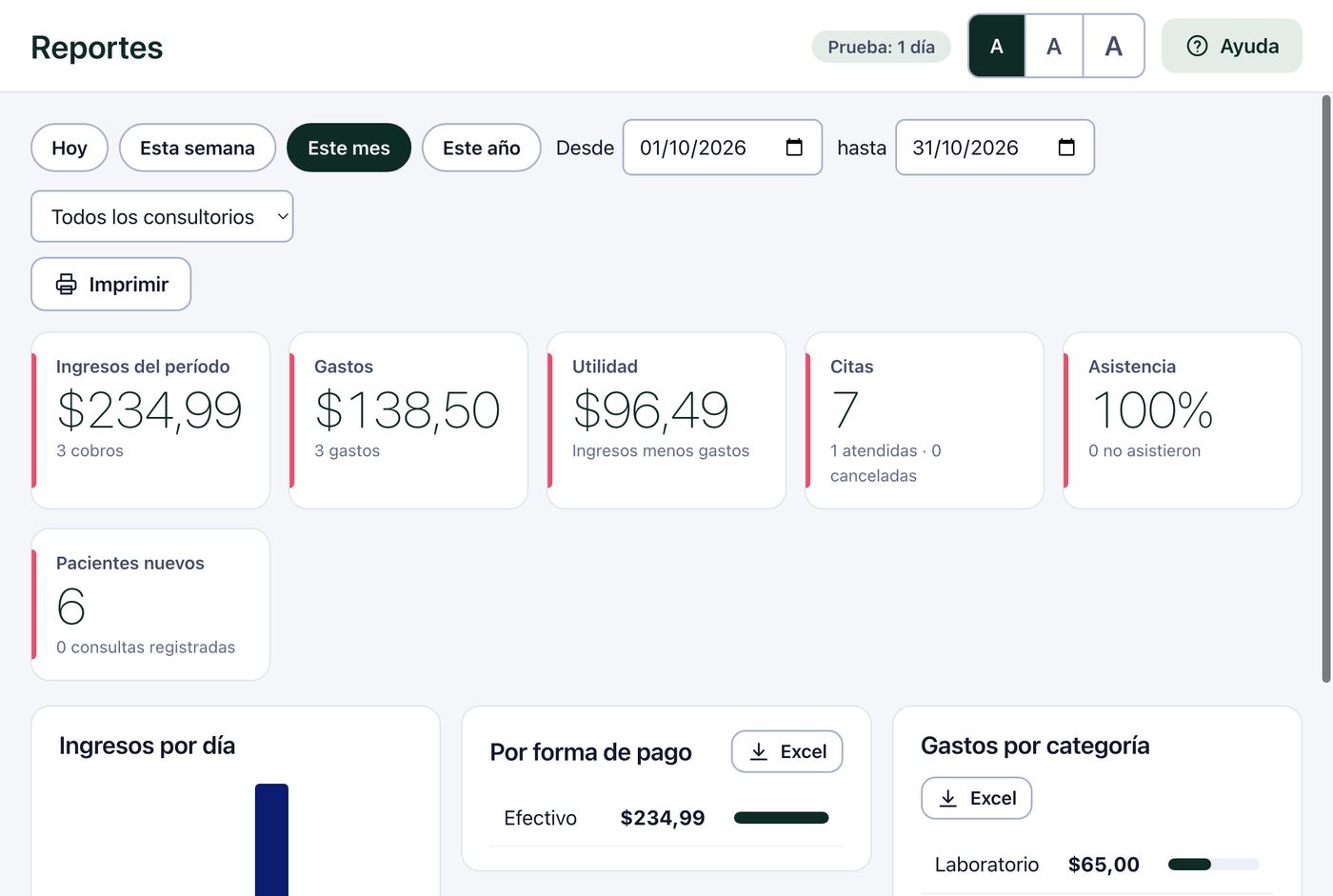Viewport: 1333px width, 896px height.
Task: Click the blue bar in Ingresos por día
Action: tap(271, 839)
